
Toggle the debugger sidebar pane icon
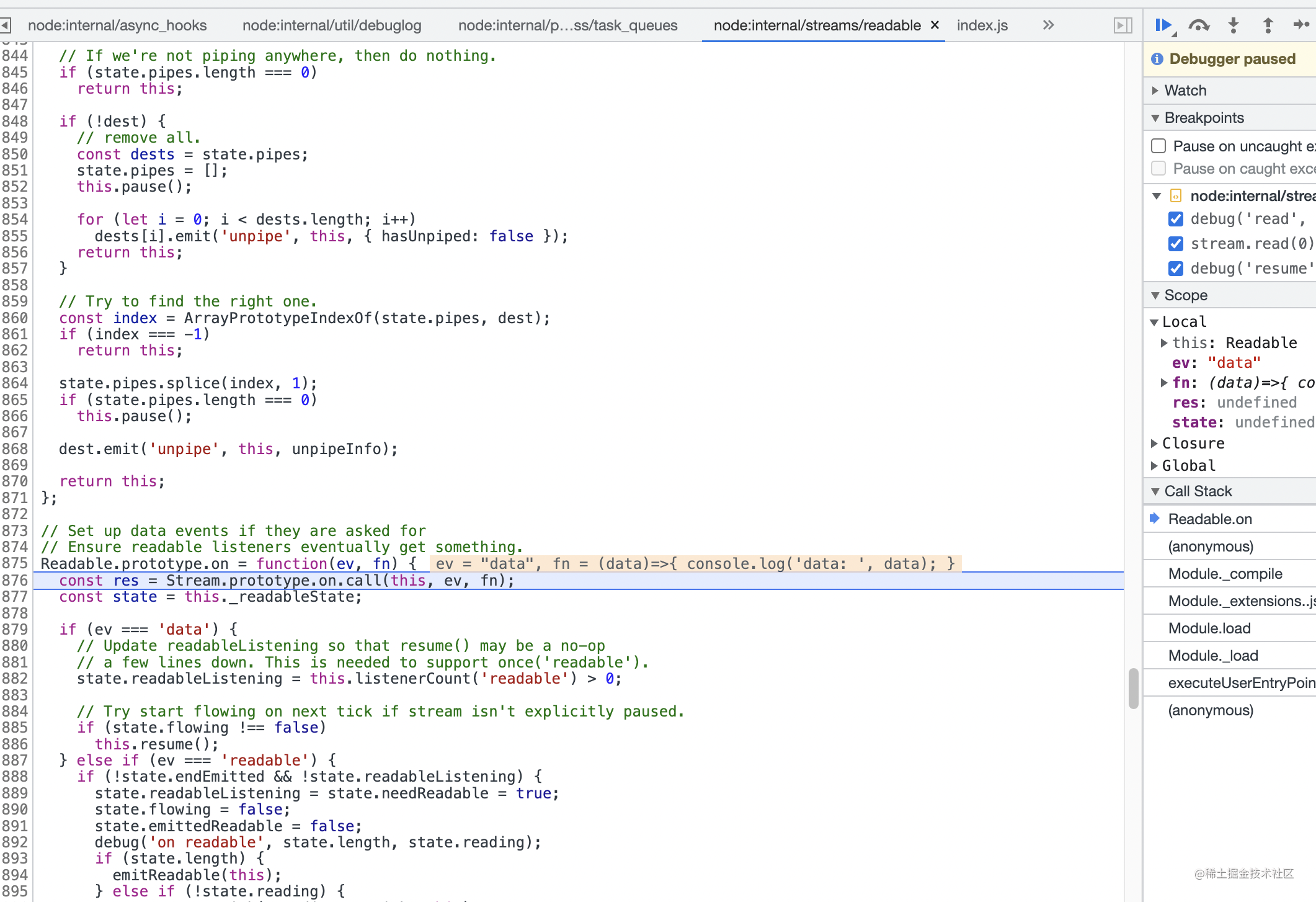[1123, 25]
